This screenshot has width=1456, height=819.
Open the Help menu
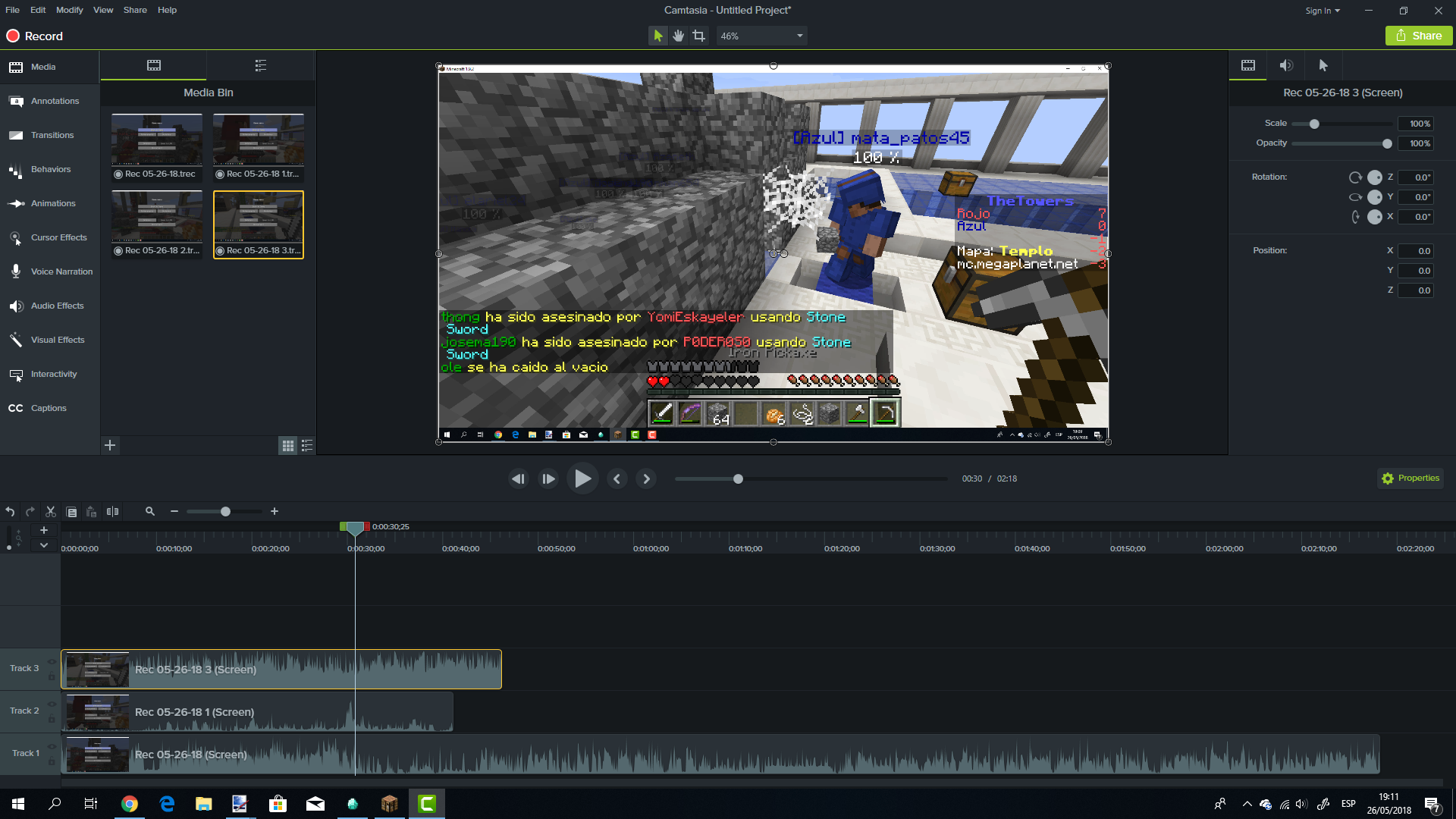pyautogui.click(x=167, y=10)
